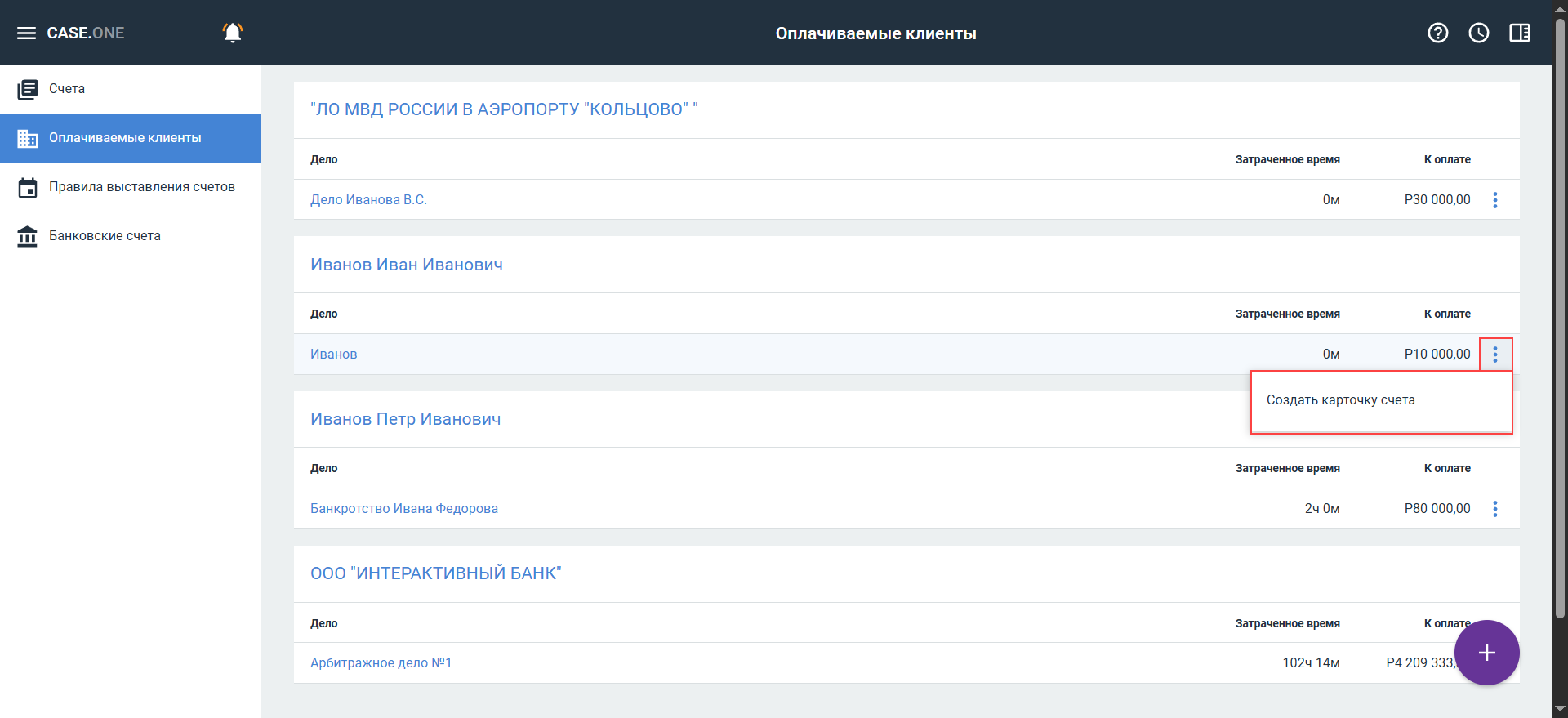Open three-dot menu for Банкротство Ивана Федорова
1568x718 pixels.
click(x=1494, y=509)
